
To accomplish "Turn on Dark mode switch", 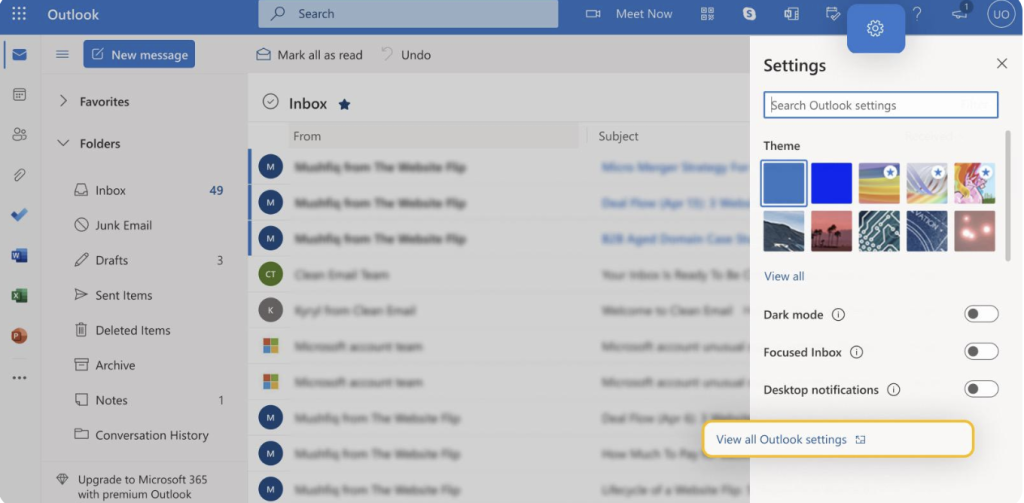I will click(x=982, y=314).
